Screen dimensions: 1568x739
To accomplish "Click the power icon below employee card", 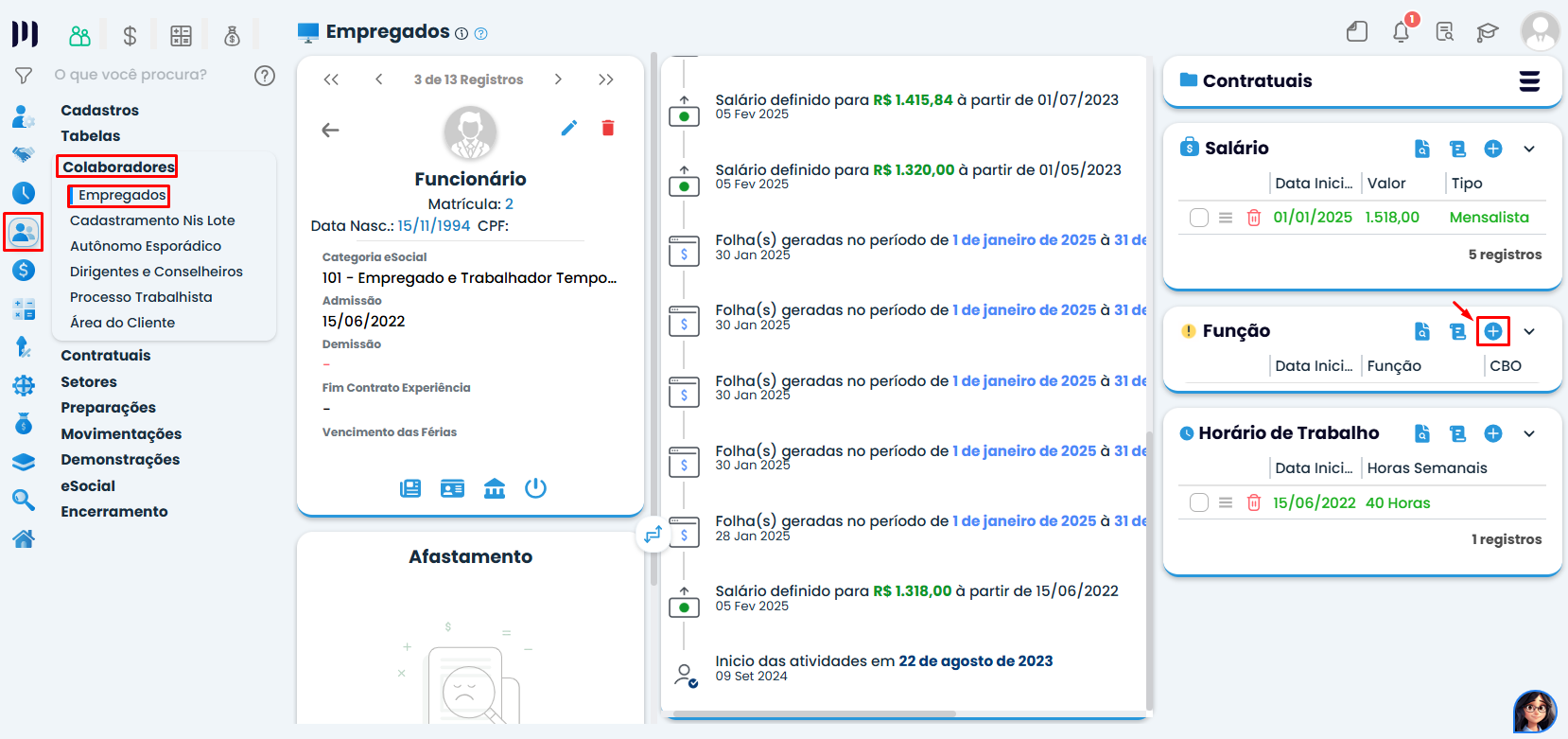I will click(535, 488).
